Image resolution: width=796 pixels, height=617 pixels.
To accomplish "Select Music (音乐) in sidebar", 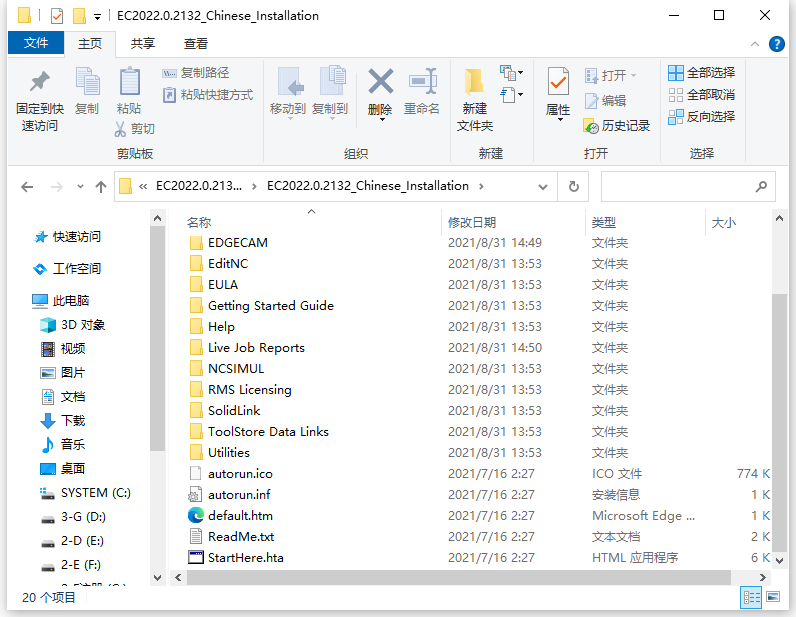I will click(62, 444).
